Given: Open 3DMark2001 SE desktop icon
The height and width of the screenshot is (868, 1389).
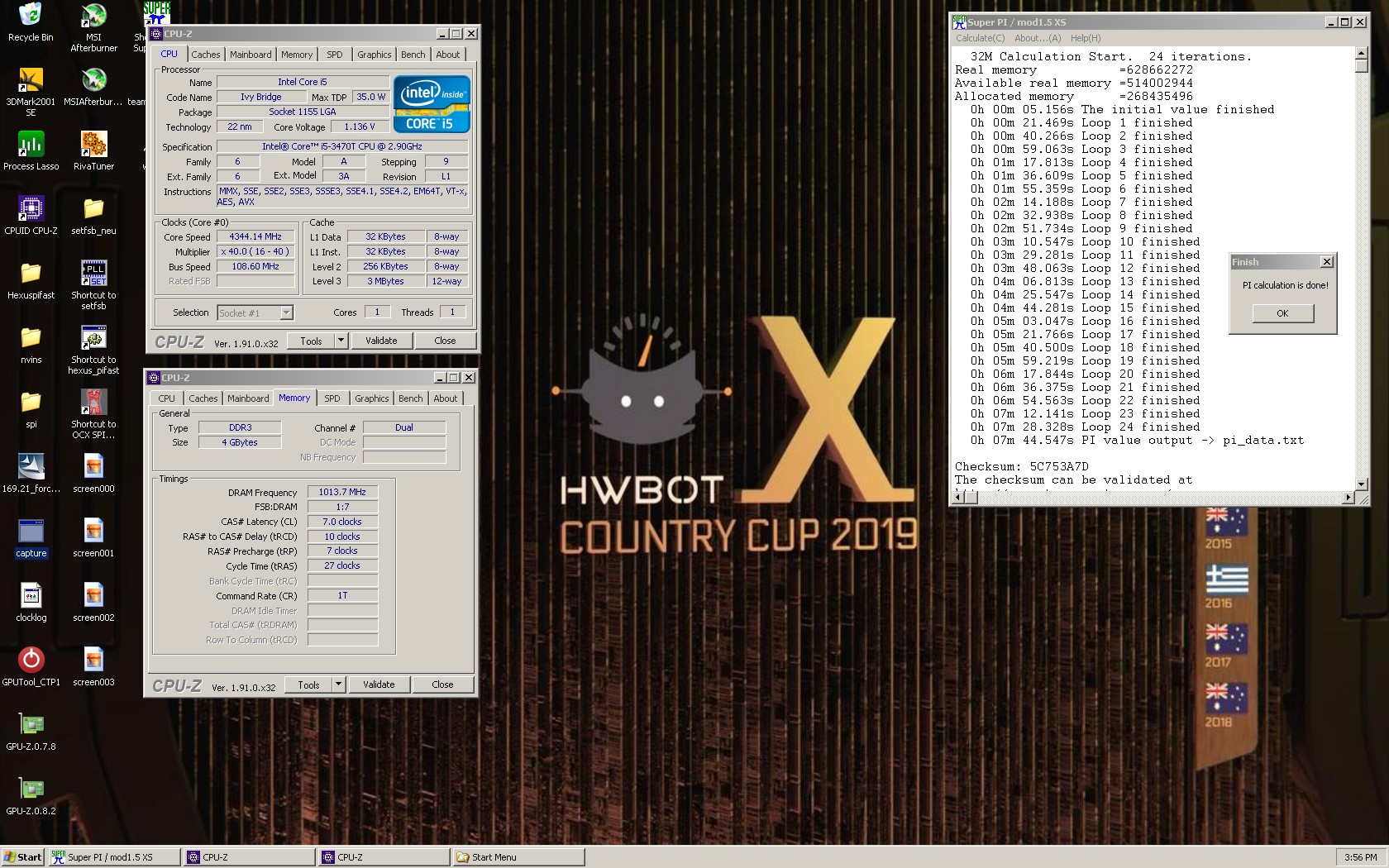Looking at the screenshot, I should pos(31,92).
